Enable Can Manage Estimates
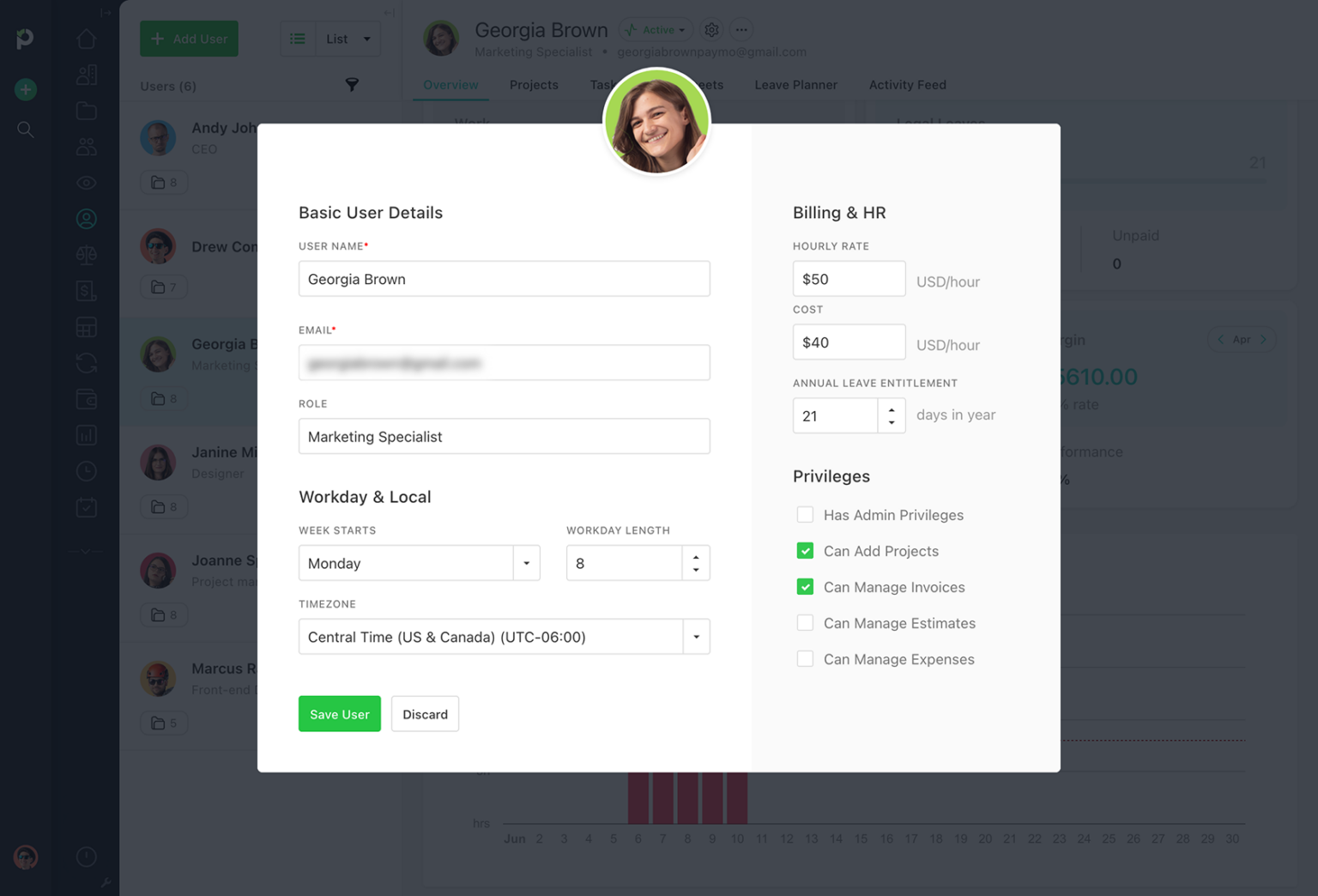 tap(805, 622)
